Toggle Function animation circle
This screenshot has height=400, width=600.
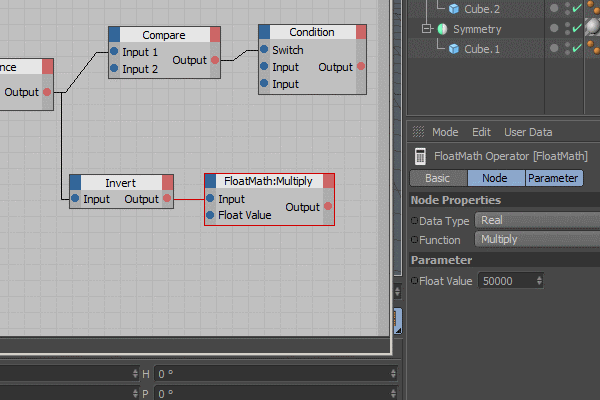414,240
